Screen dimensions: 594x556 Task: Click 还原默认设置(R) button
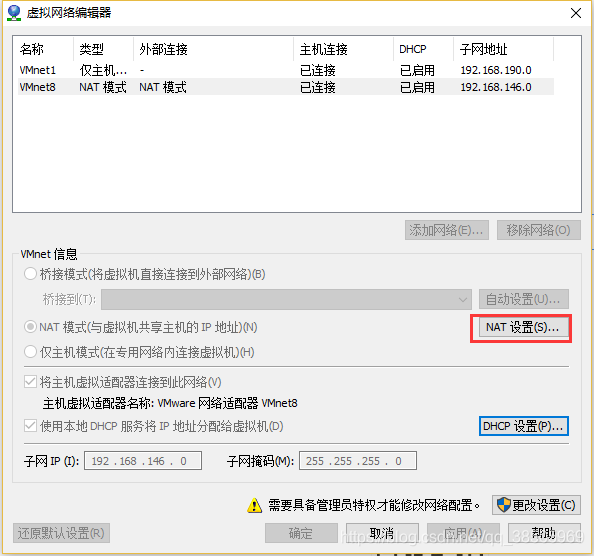(61, 533)
